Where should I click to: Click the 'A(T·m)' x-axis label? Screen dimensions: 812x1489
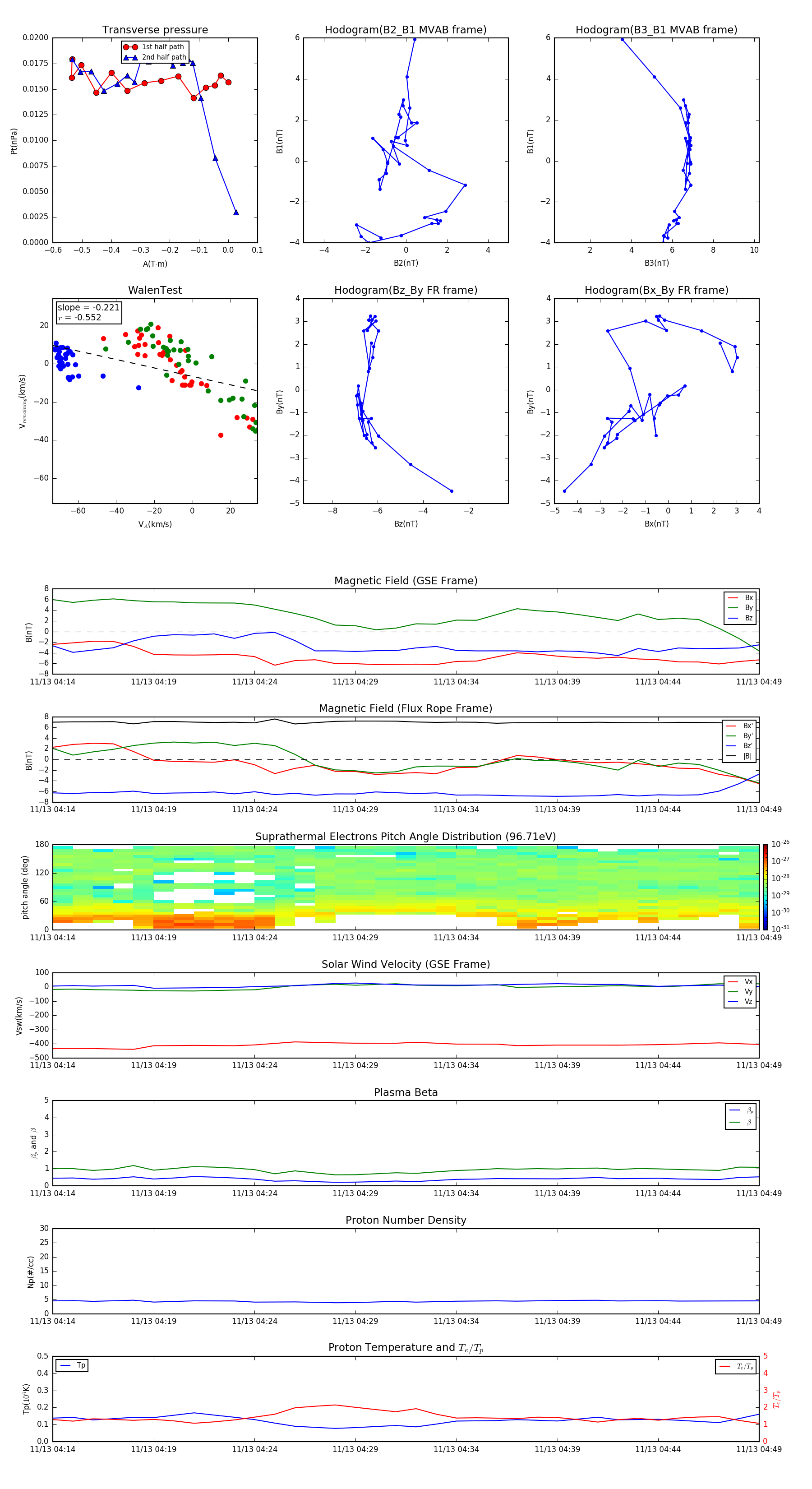click(x=155, y=264)
